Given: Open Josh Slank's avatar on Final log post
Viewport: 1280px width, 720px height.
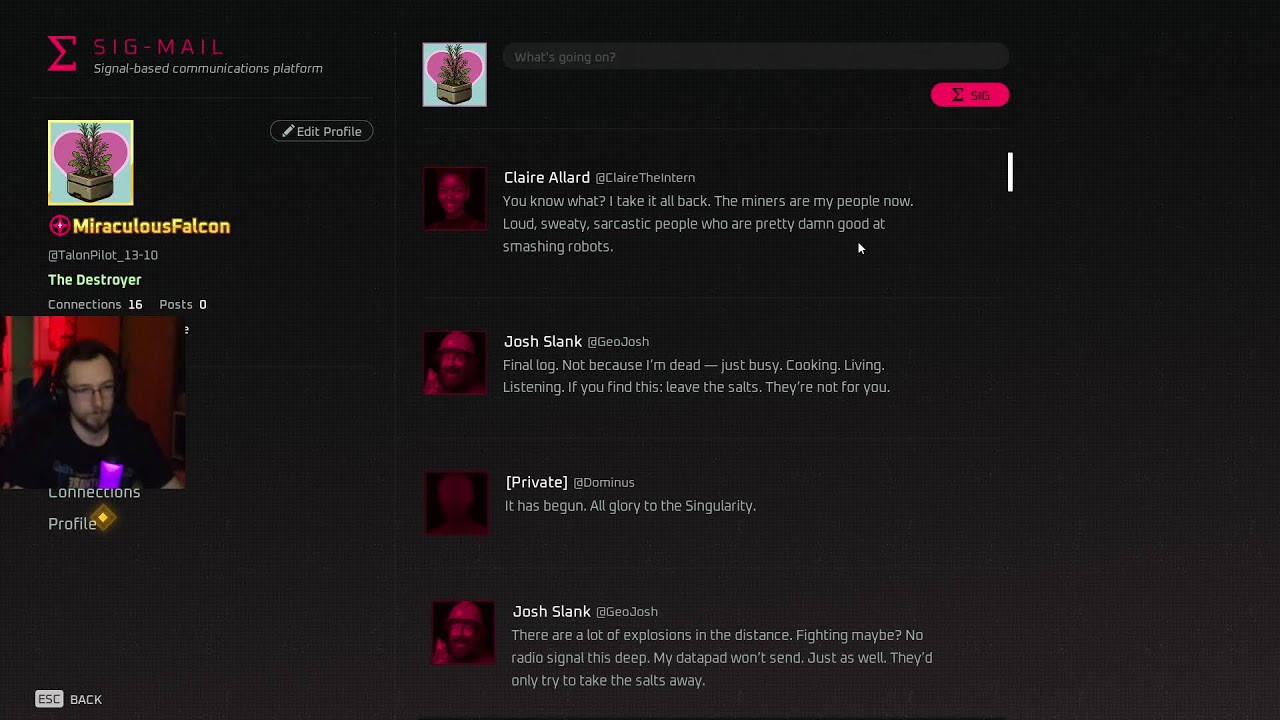Looking at the screenshot, I should coord(455,363).
